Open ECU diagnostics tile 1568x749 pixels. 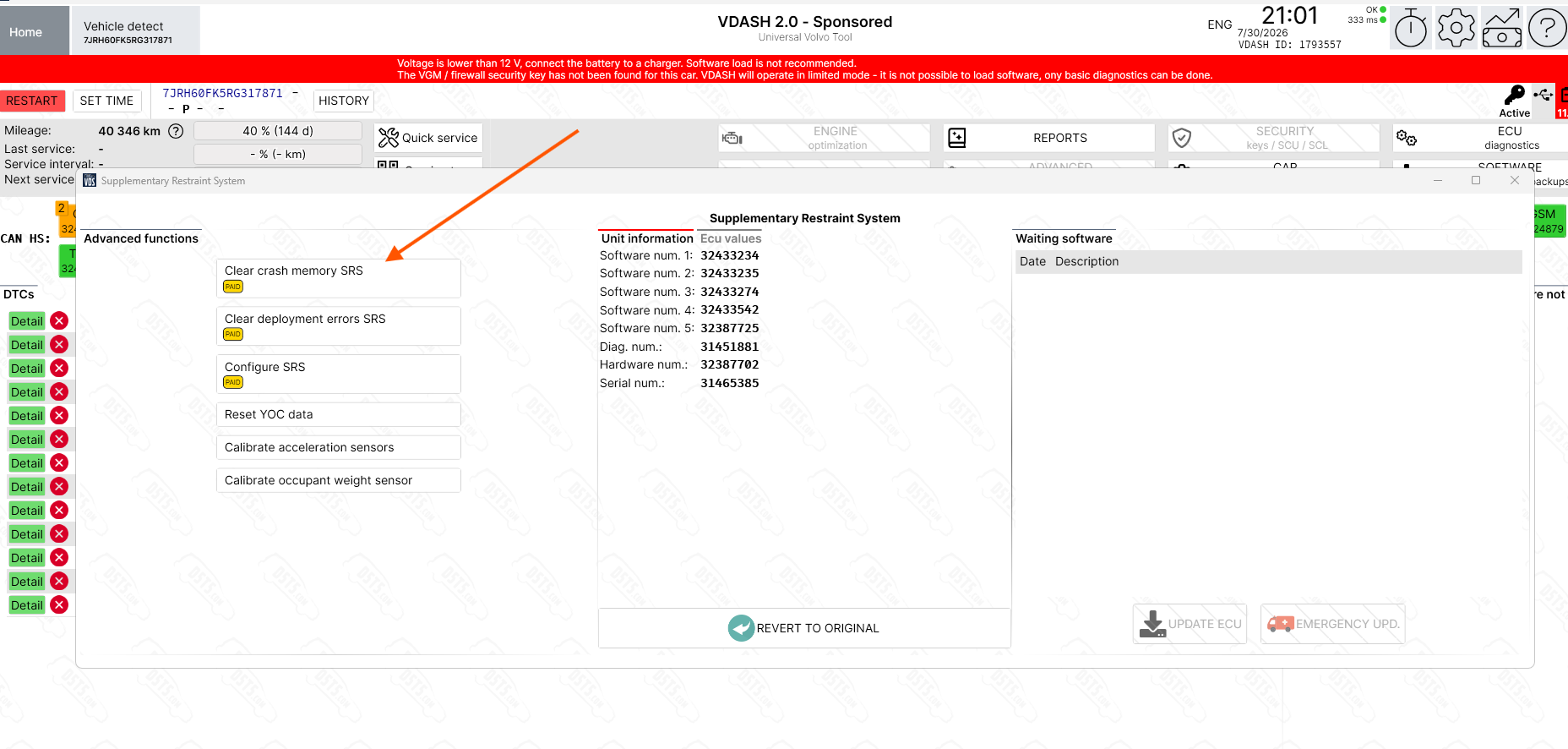click(1480, 138)
